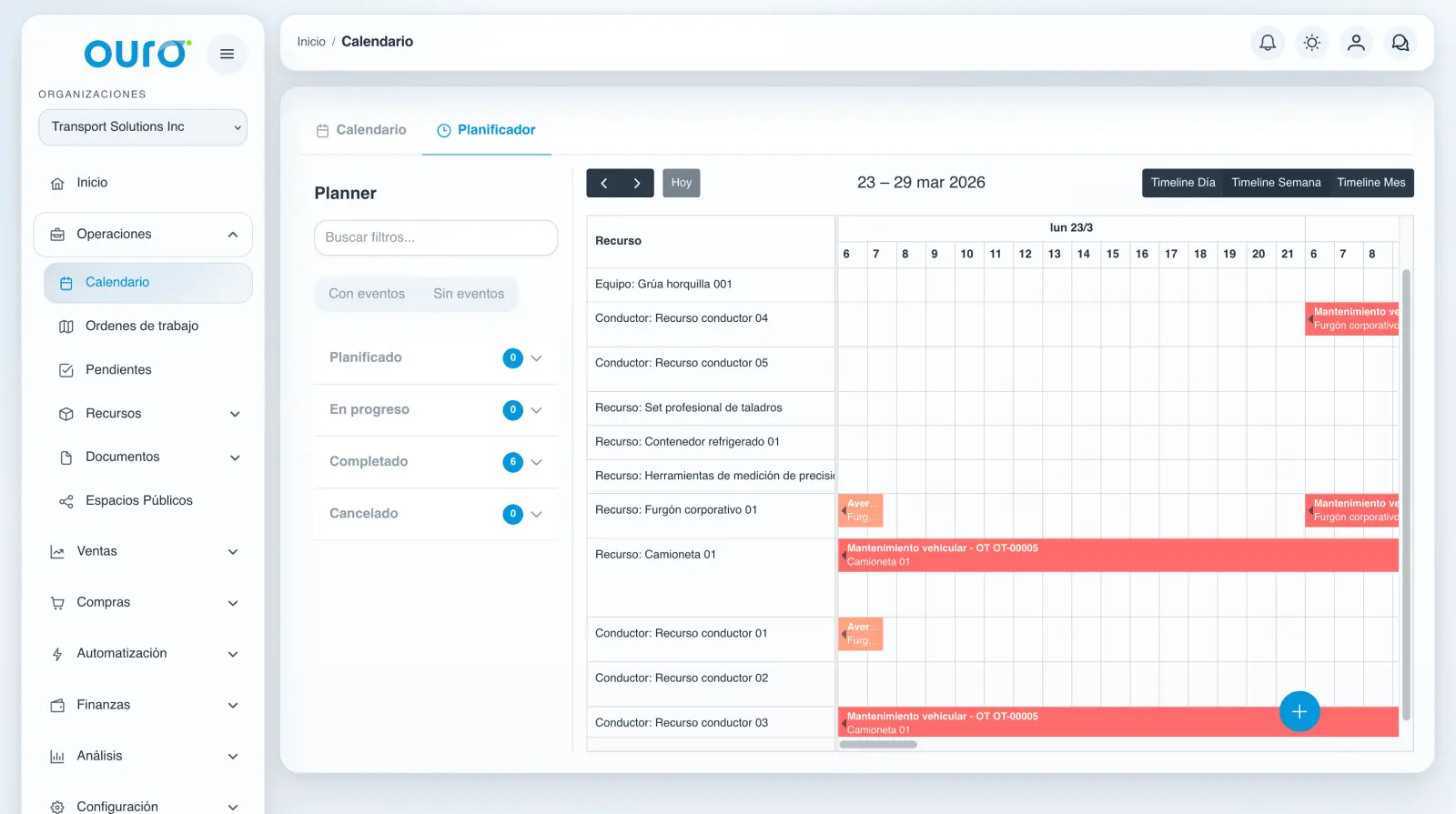
Task: Click the Compras cart icon
Action: pyautogui.click(x=57, y=603)
